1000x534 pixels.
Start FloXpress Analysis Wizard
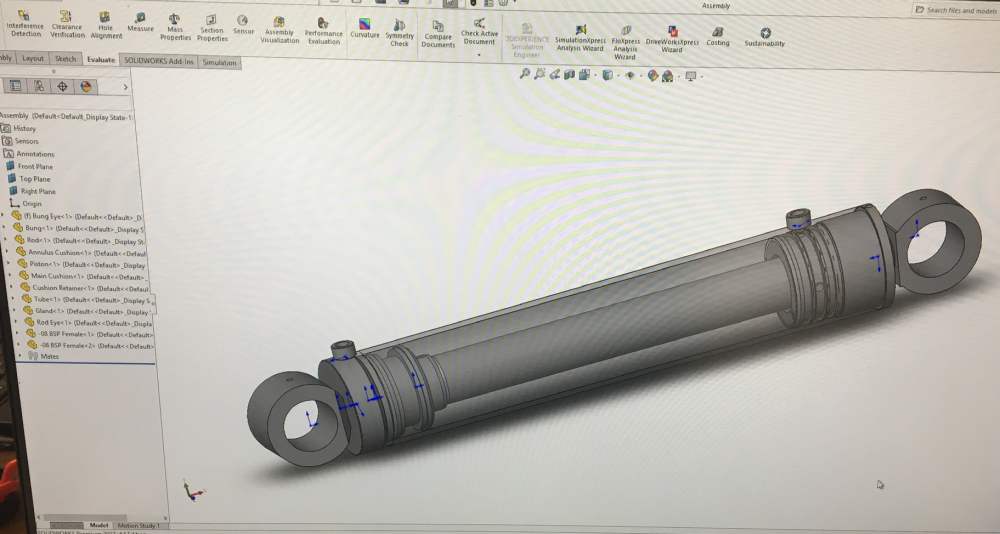pos(625,43)
